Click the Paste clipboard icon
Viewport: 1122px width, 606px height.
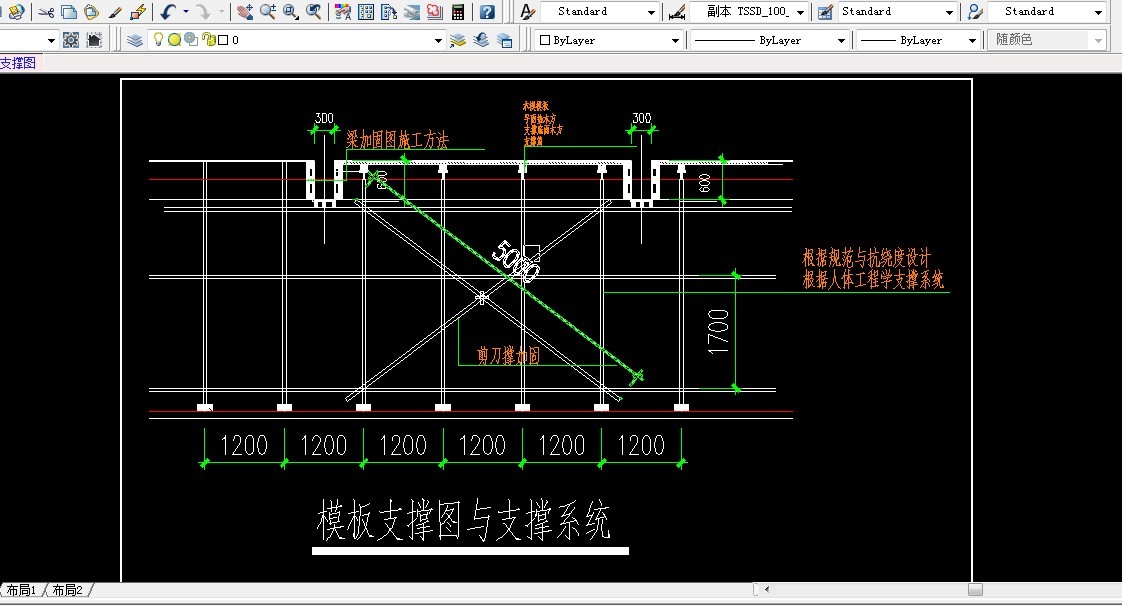coord(91,12)
